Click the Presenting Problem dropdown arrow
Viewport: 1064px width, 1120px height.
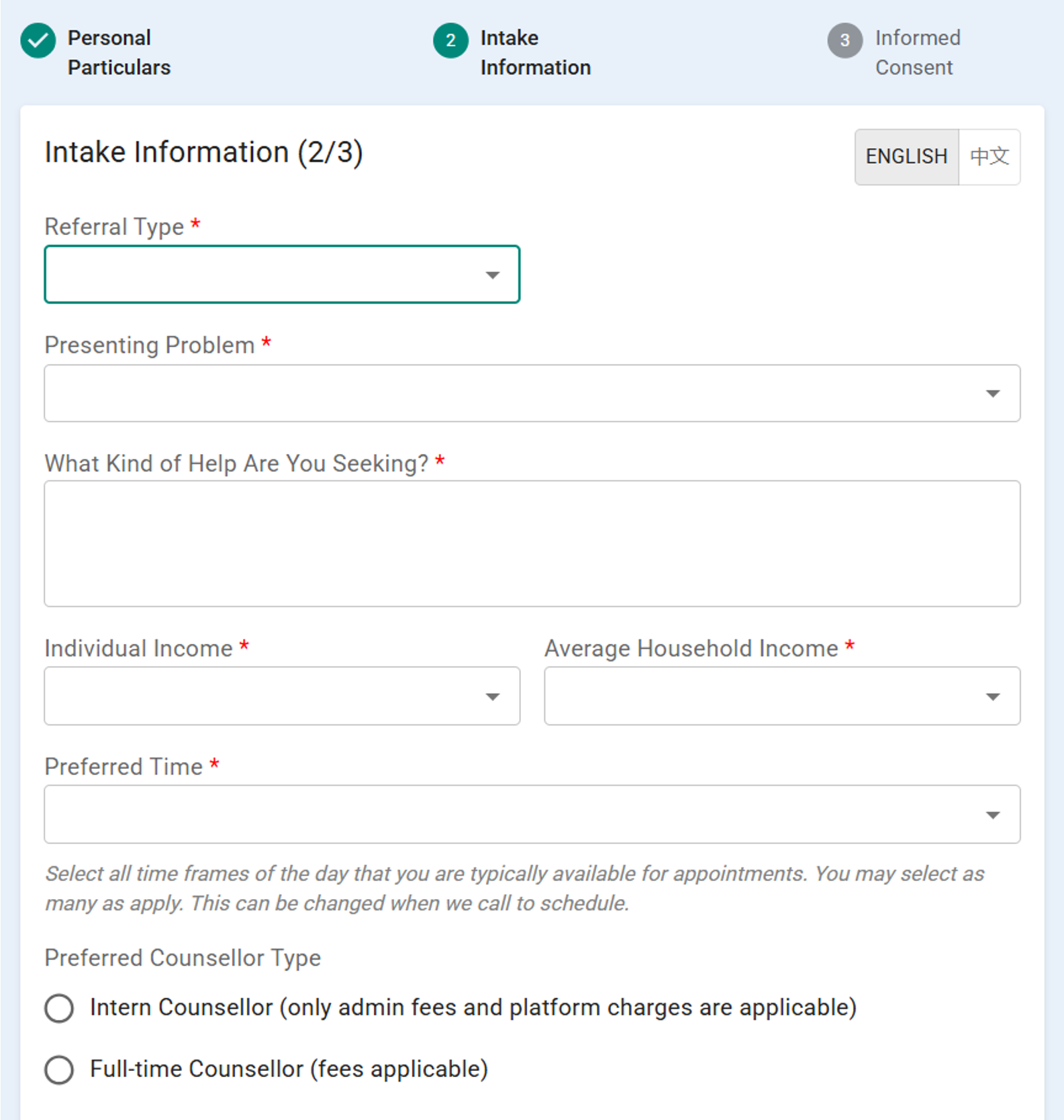pos(992,394)
